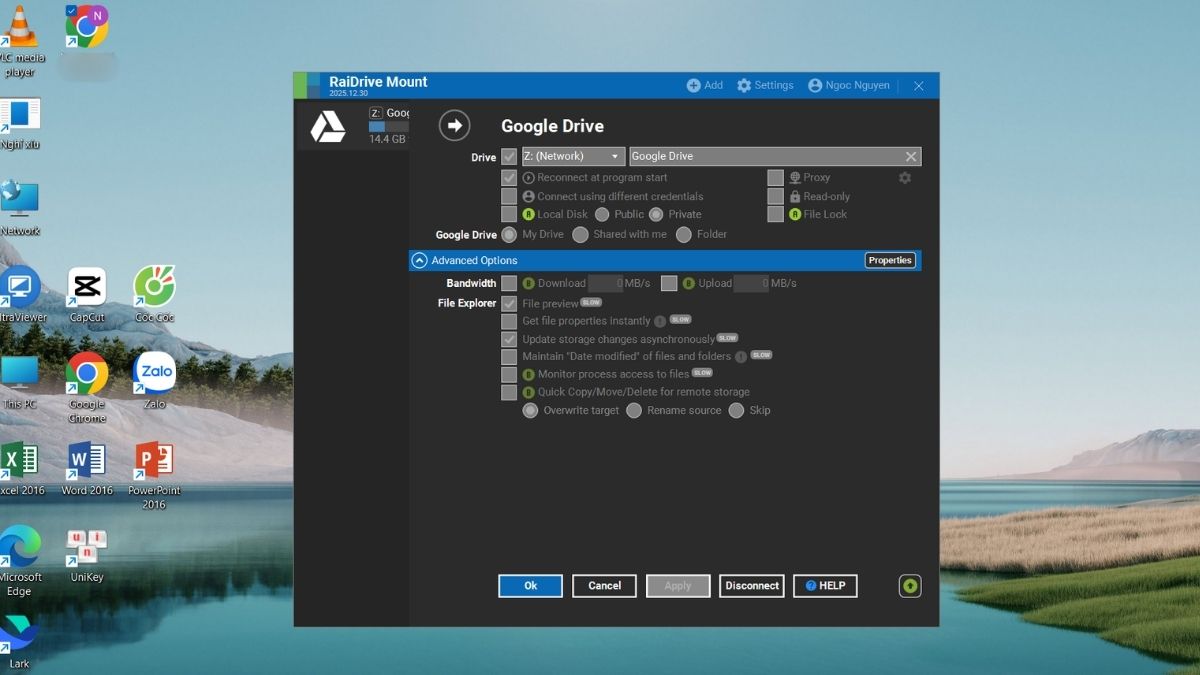Click the info icon next to Maintain Date modified

coord(741,356)
